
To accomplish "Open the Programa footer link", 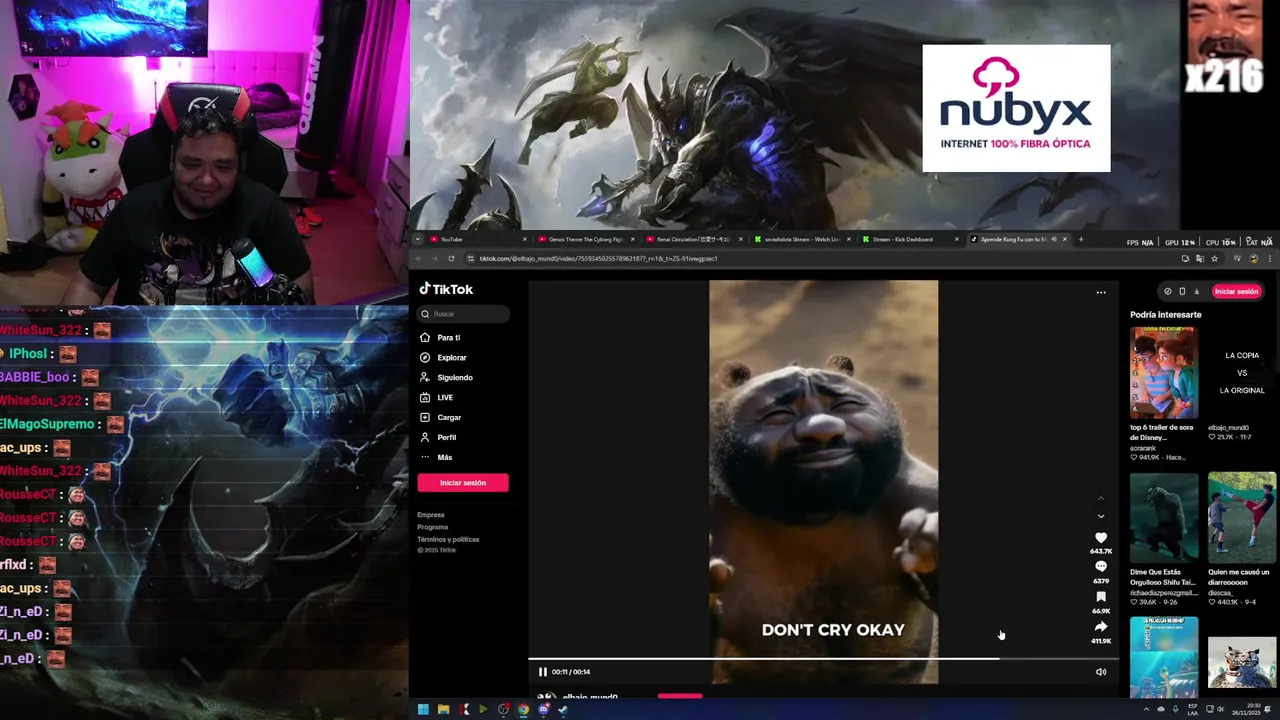I will click(433, 527).
